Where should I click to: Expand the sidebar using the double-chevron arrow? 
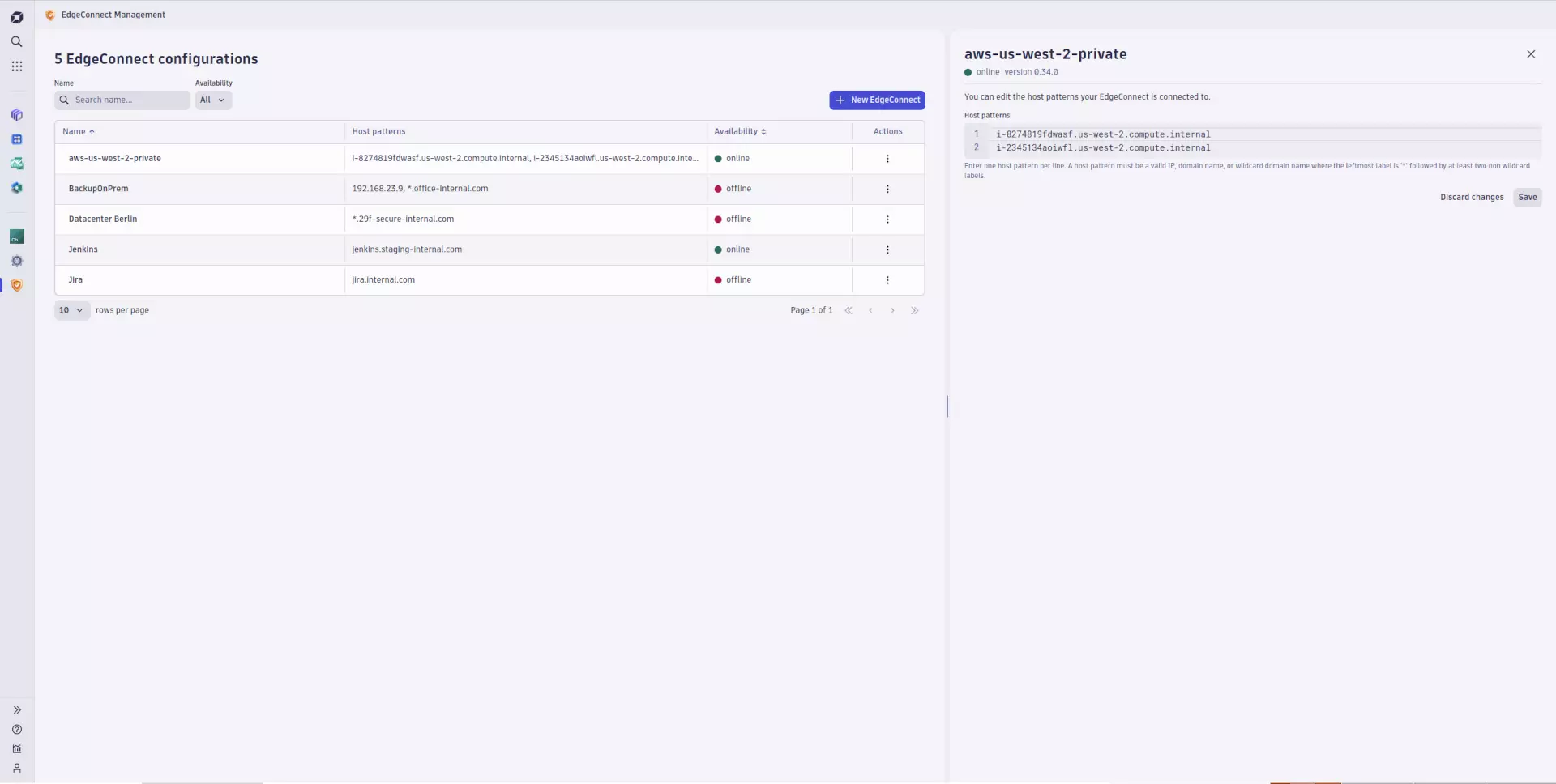16,710
